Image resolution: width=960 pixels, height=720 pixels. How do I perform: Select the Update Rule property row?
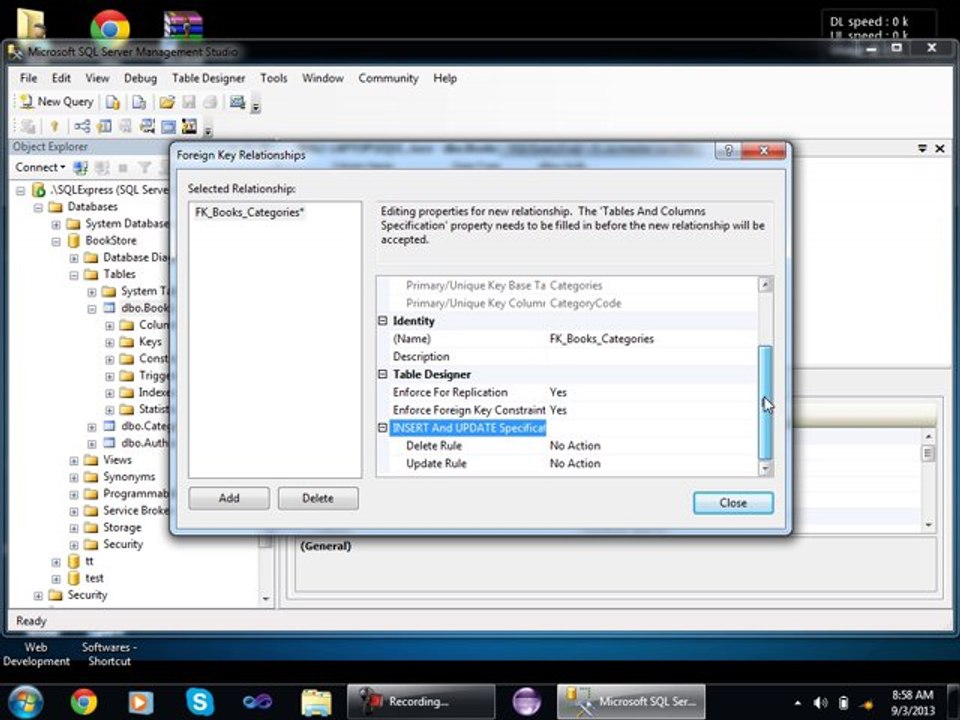pos(568,463)
